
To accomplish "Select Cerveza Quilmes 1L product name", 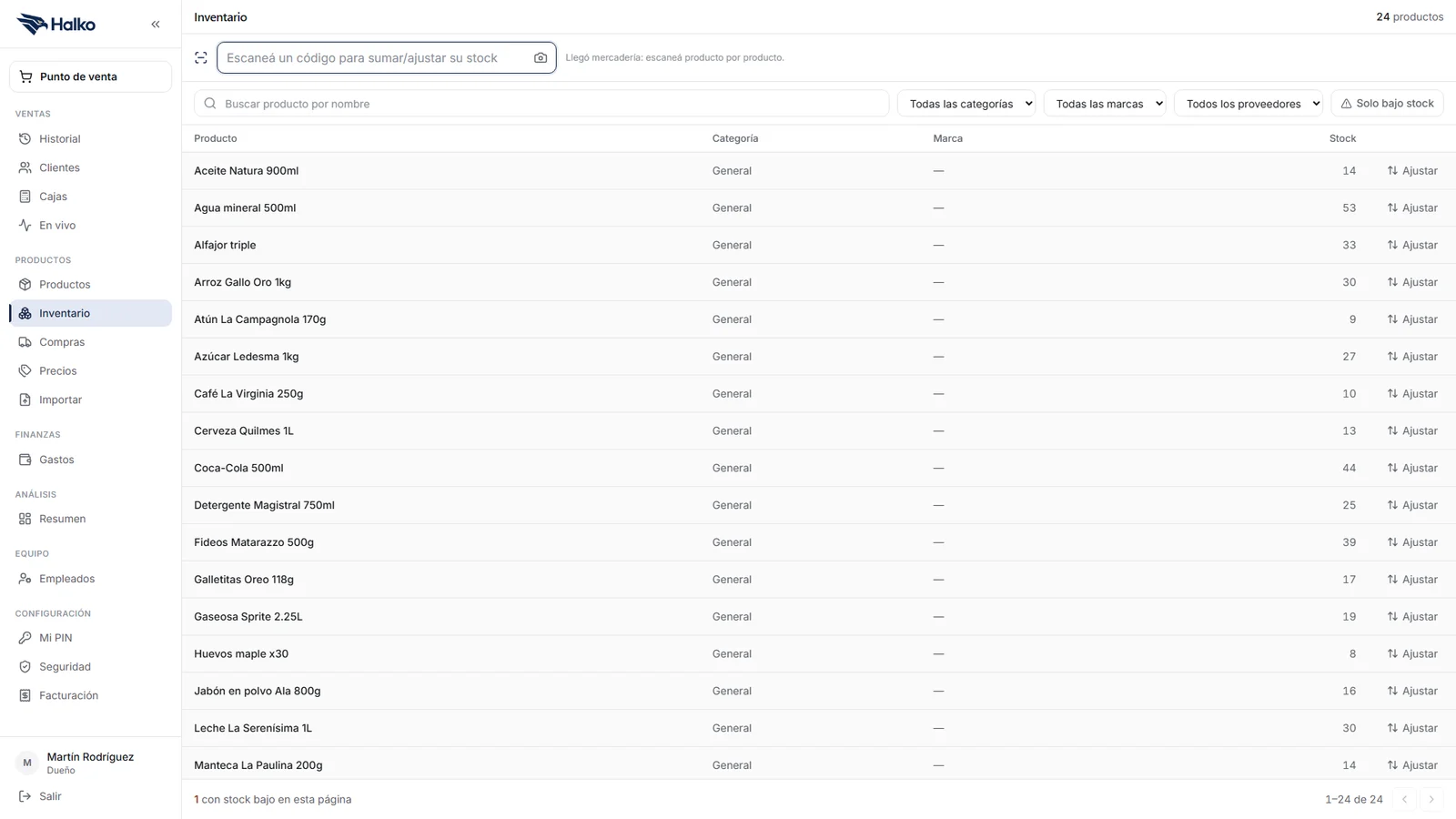I will click(x=244, y=431).
